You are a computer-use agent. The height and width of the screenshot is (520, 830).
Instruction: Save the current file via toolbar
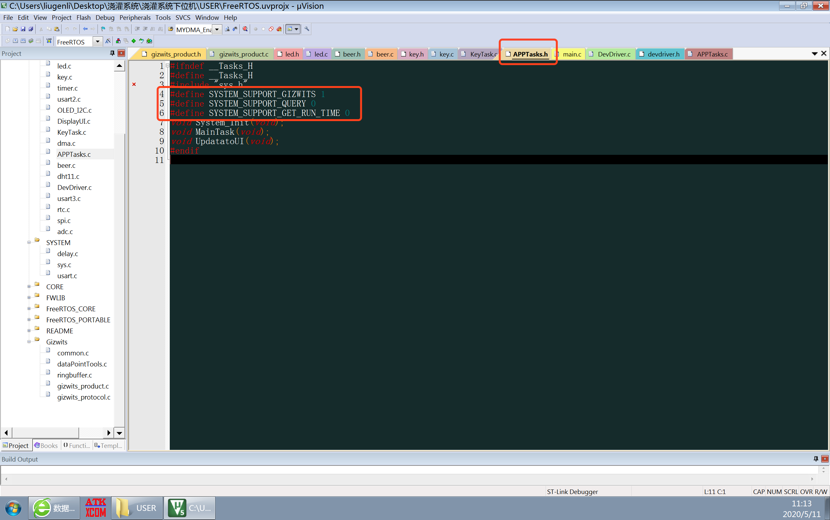23,29
